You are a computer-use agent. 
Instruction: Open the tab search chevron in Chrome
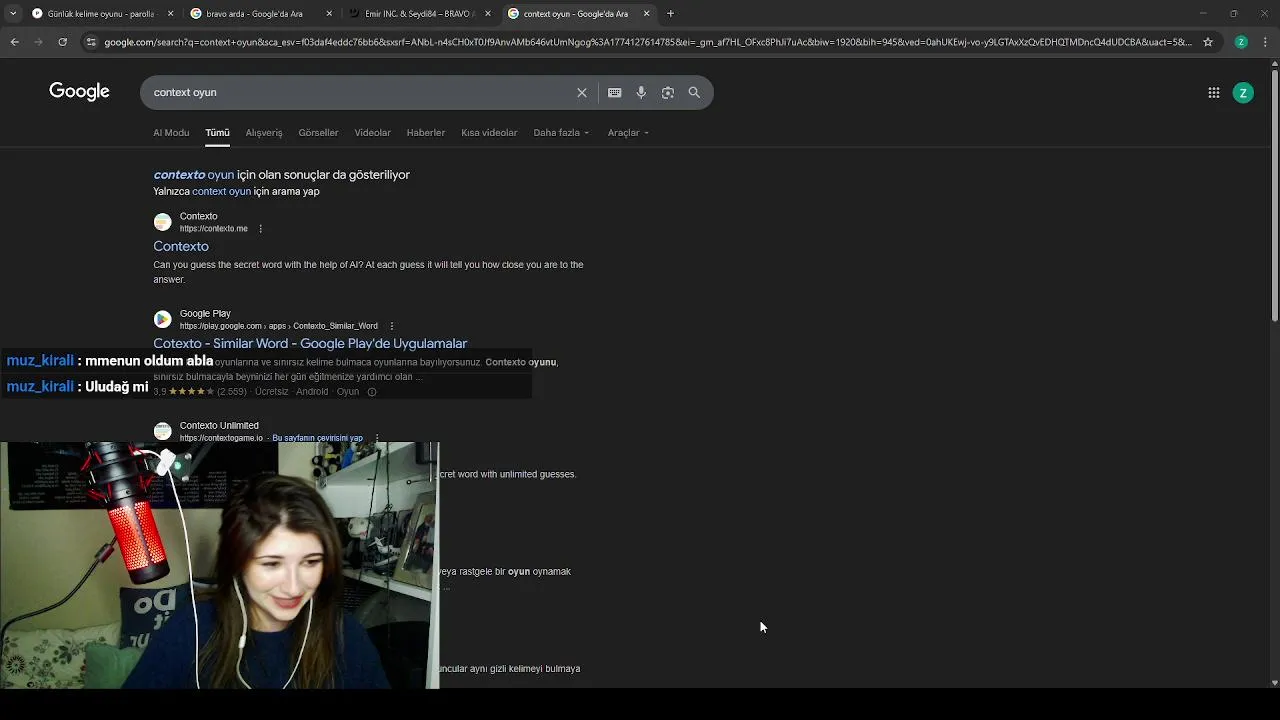pyautogui.click(x=13, y=14)
